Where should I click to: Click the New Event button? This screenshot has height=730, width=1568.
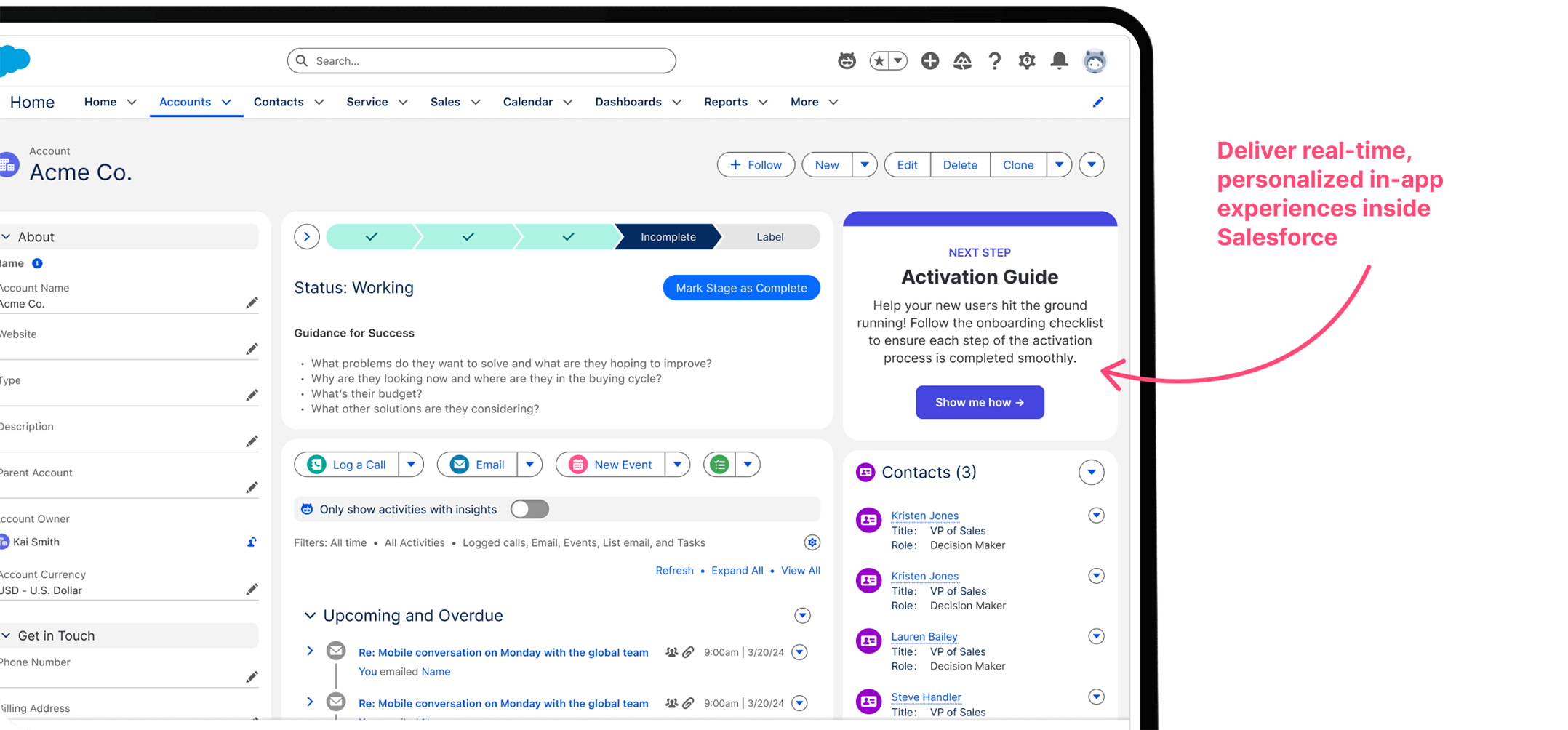click(x=611, y=465)
